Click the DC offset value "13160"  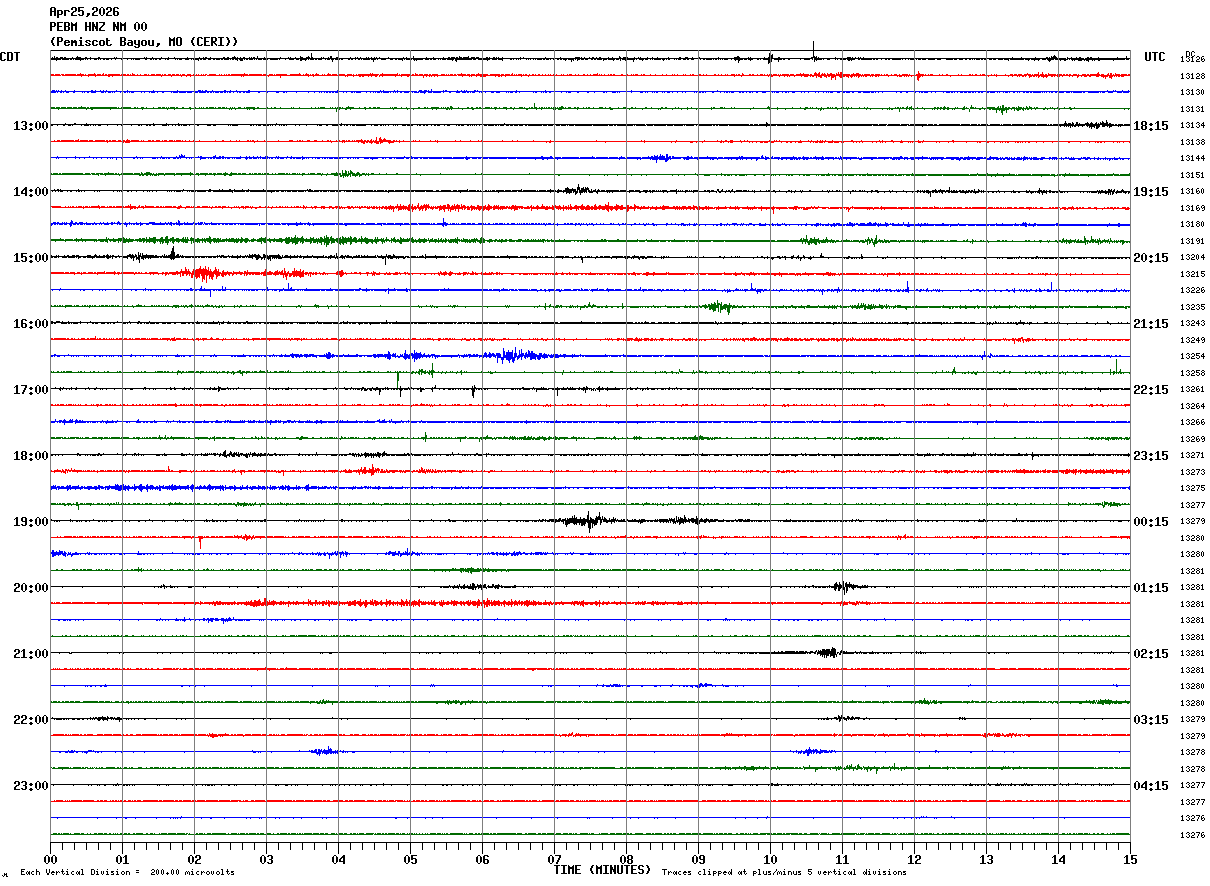coord(1192,192)
